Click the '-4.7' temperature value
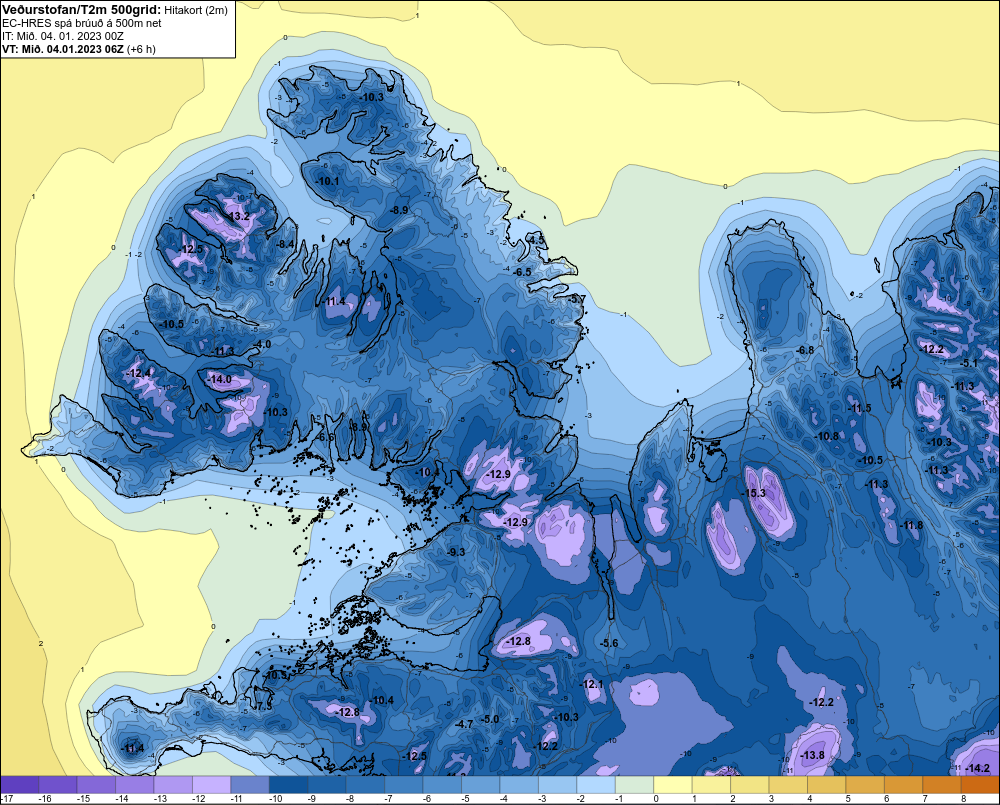 pos(464,724)
